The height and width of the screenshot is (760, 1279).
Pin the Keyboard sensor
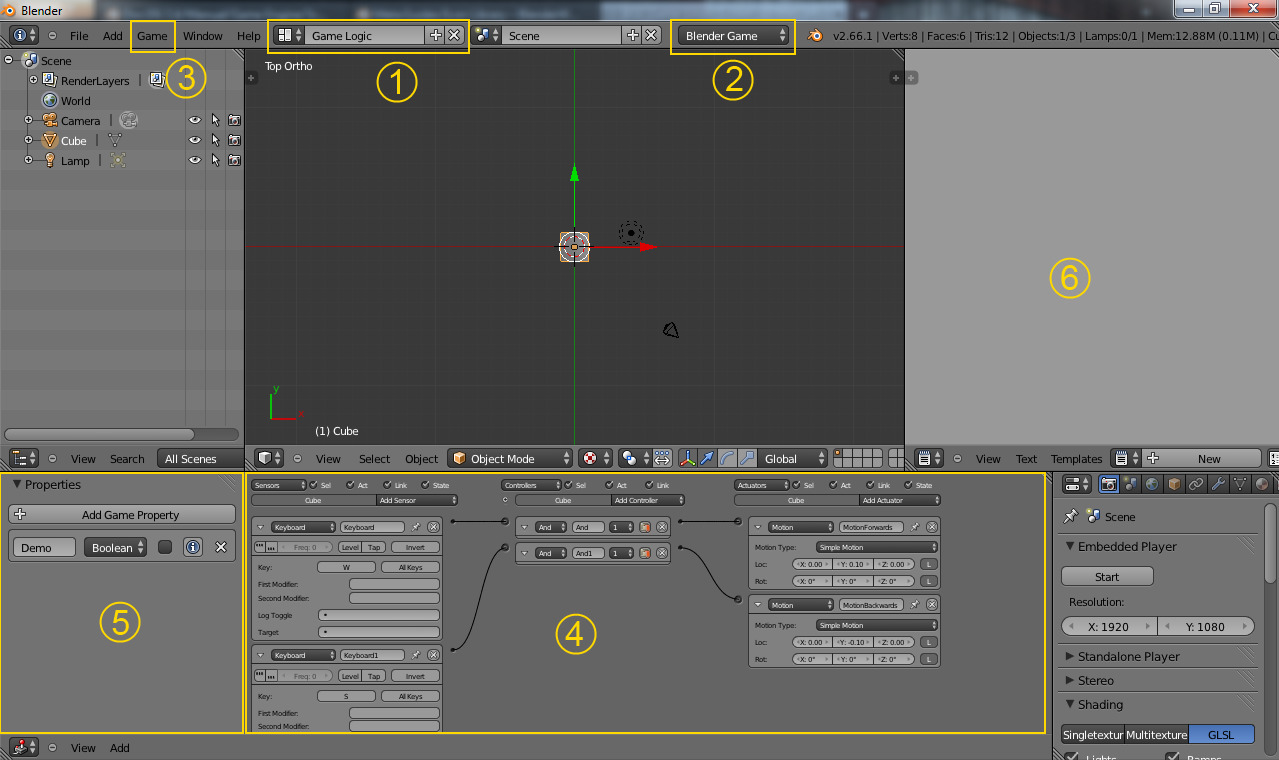416,527
